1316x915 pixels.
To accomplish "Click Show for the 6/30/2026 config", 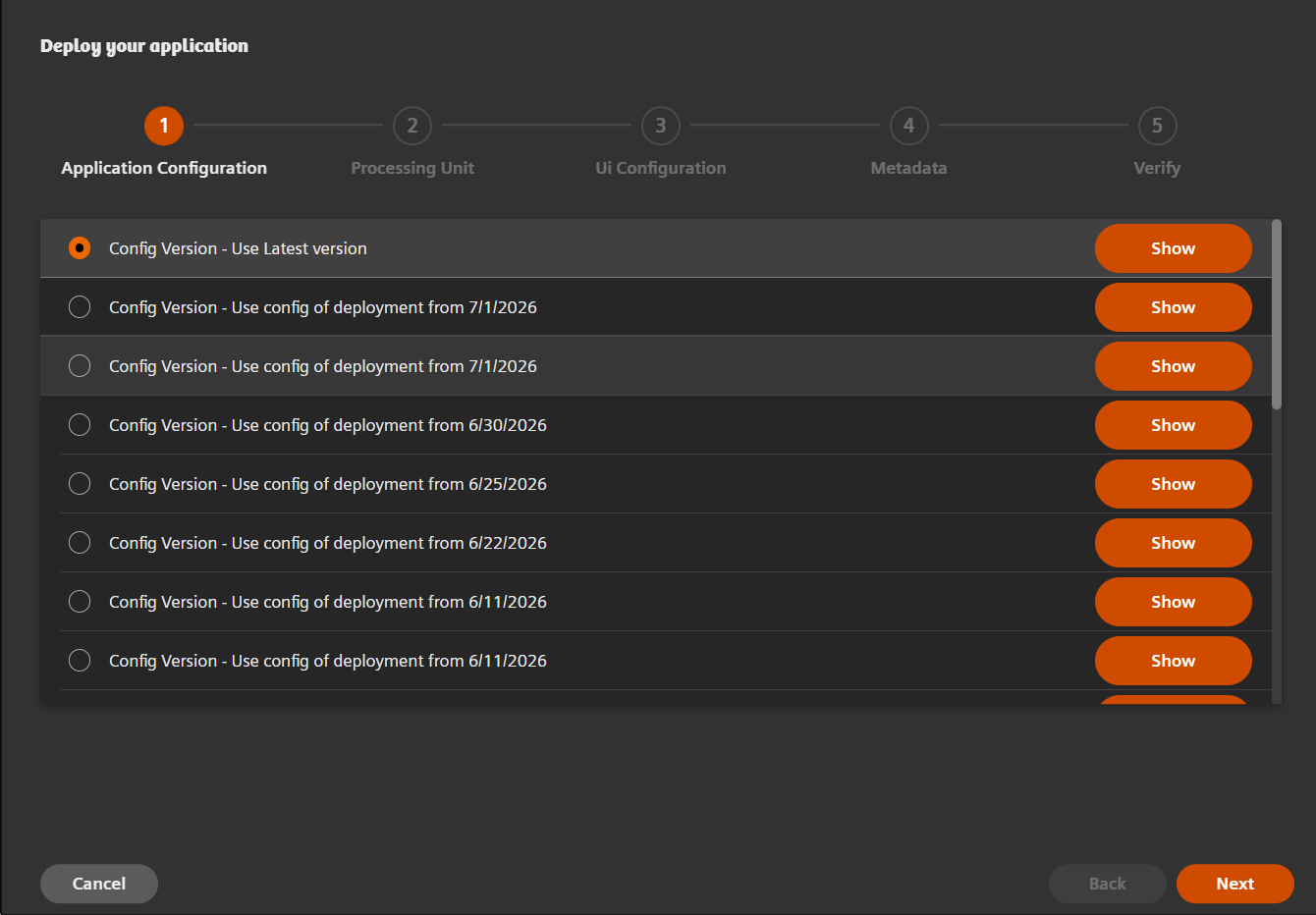I will click(x=1173, y=425).
